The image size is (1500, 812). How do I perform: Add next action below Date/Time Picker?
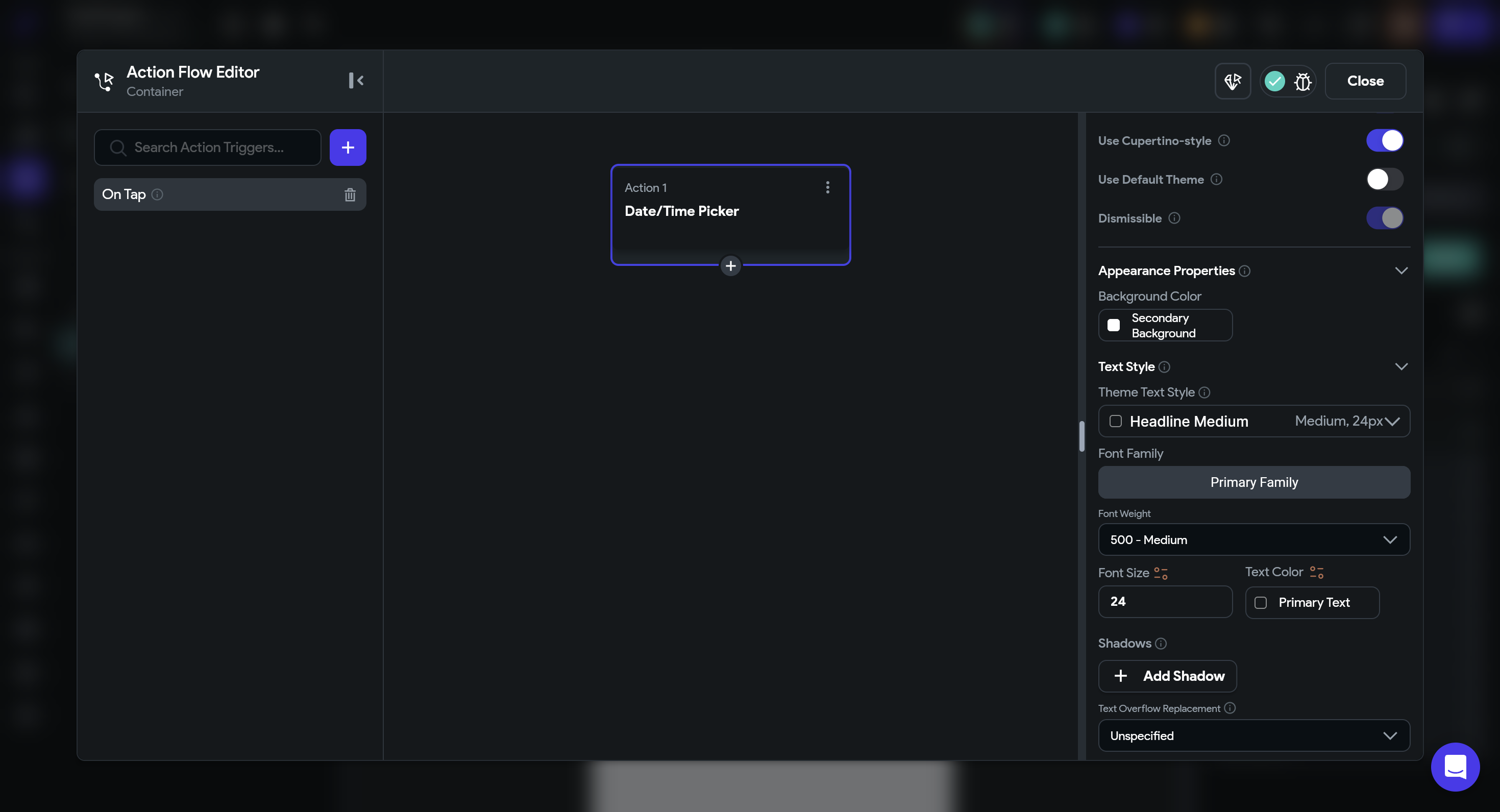tap(730, 266)
